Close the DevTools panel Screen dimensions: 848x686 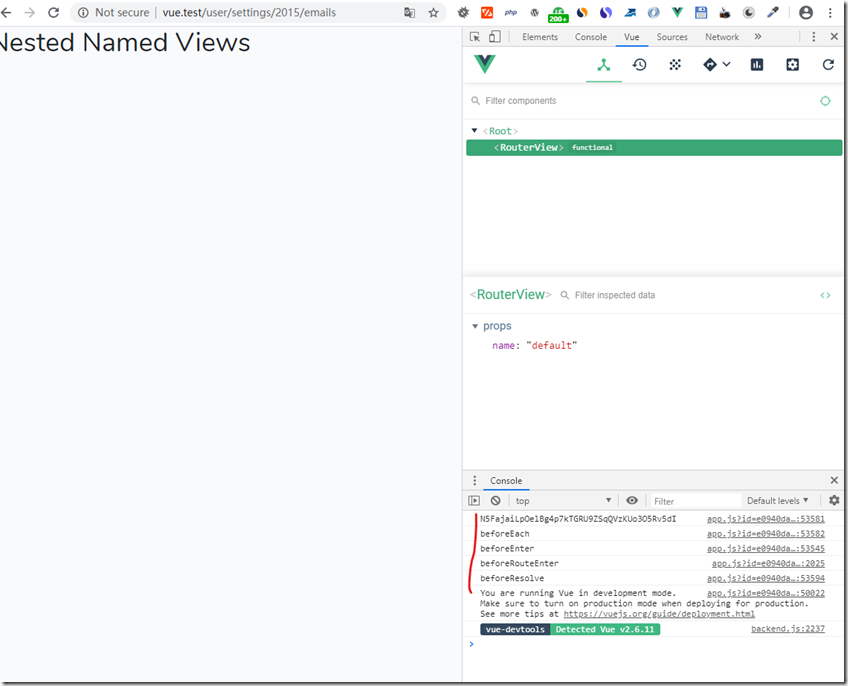[834, 37]
